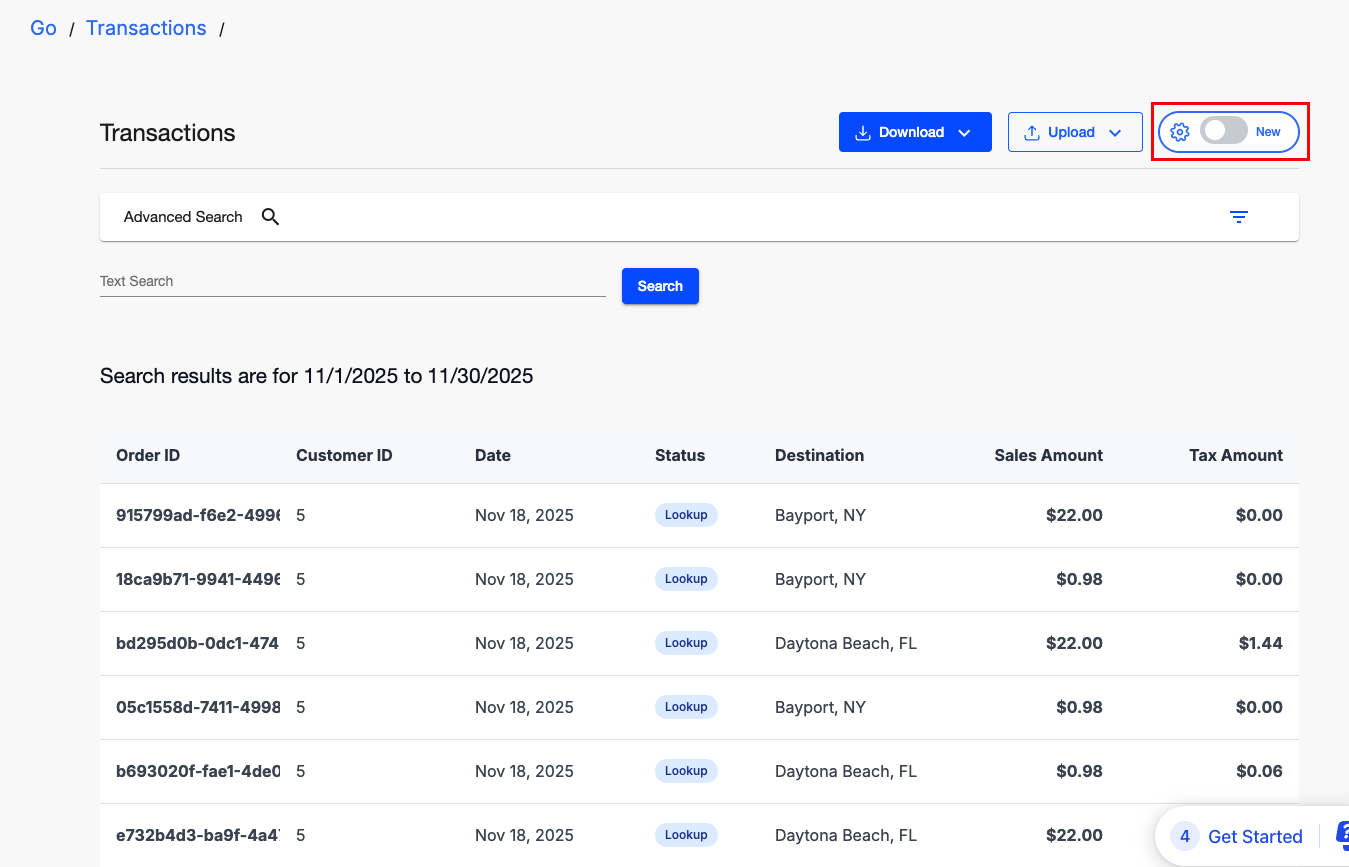1349x867 pixels.
Task: Sort by the Date column header
Action: click(x=492, y=455)
